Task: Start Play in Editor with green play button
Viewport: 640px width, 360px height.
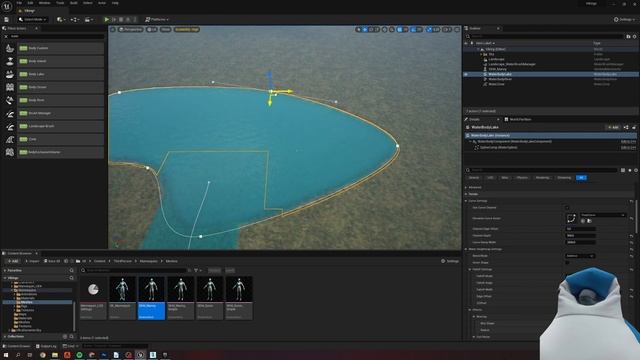Action: click(107, 19)
